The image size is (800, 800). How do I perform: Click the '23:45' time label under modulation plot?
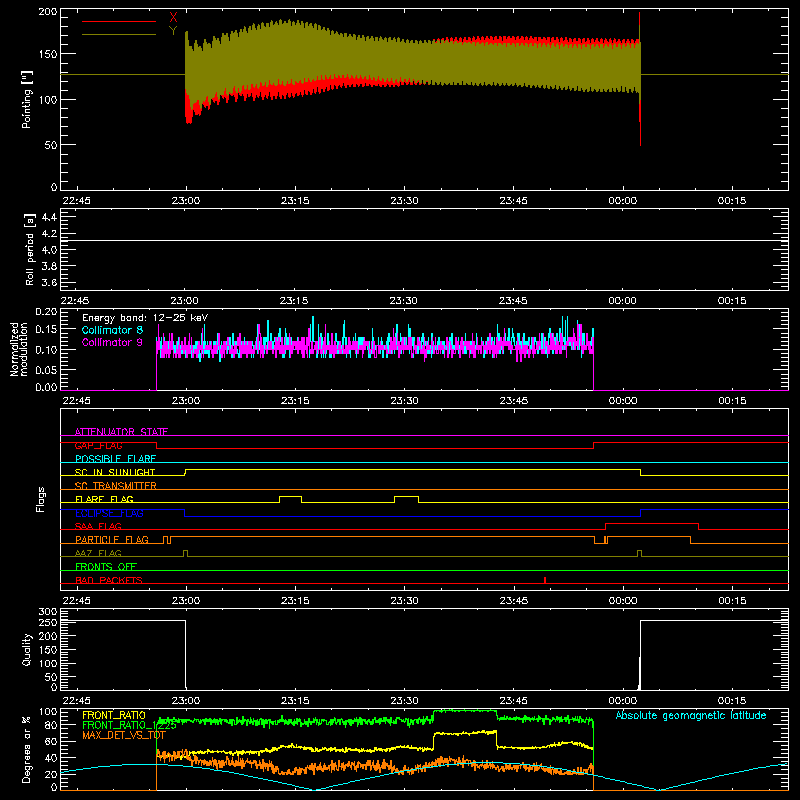513,401
